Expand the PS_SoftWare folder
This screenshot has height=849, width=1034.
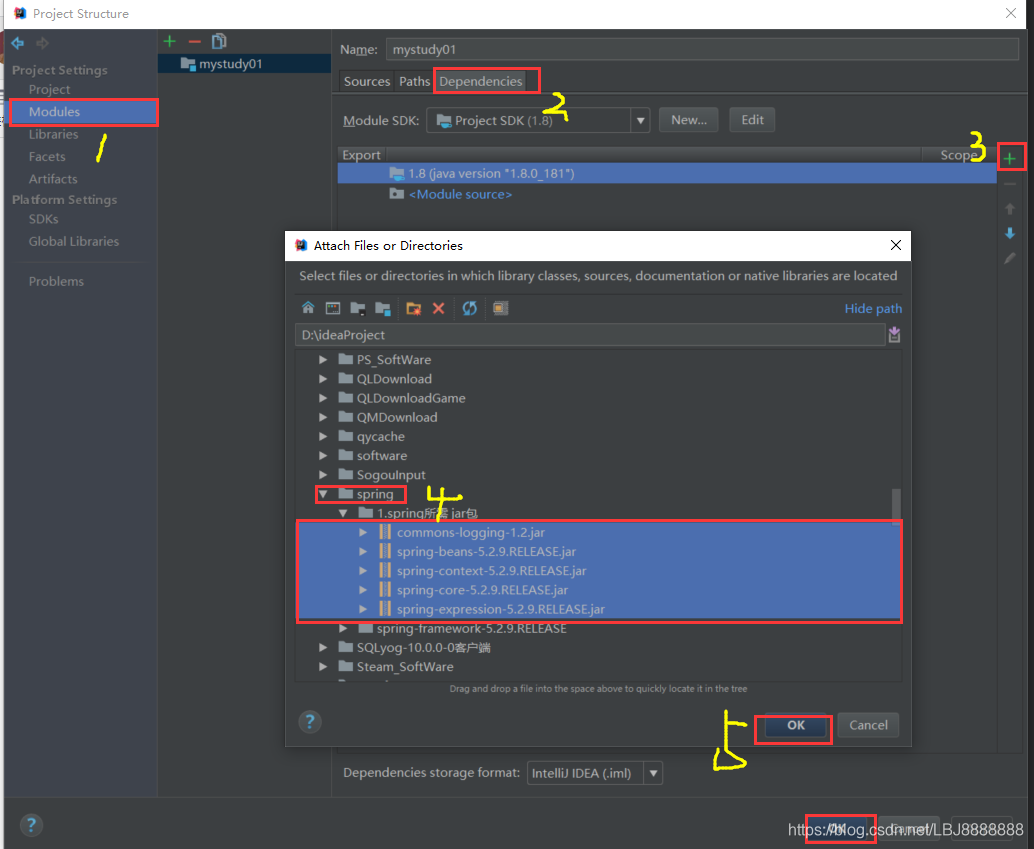pos(323,360)
